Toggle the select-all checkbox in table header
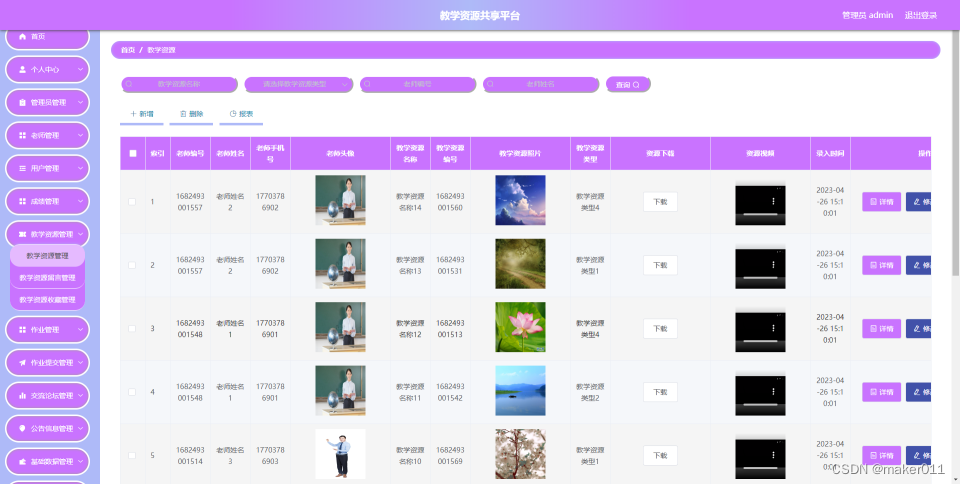Viewport: 960px width, 484px height. click(x=133, y=154)
